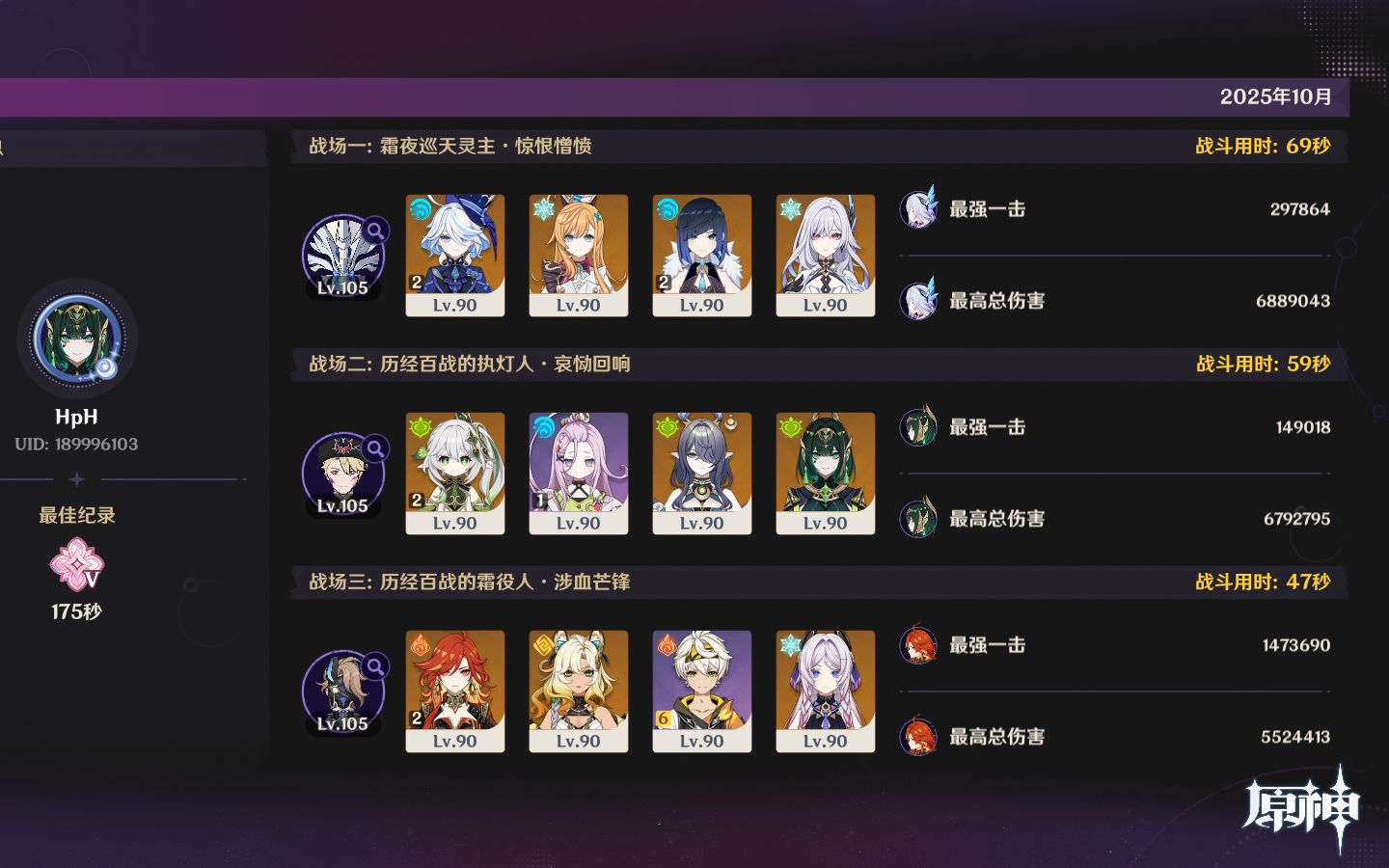The image size is (1389, 868).
Task: Click strongest hit character icon beside 297864
Action: pyautogui.click(x=918, y=208)
